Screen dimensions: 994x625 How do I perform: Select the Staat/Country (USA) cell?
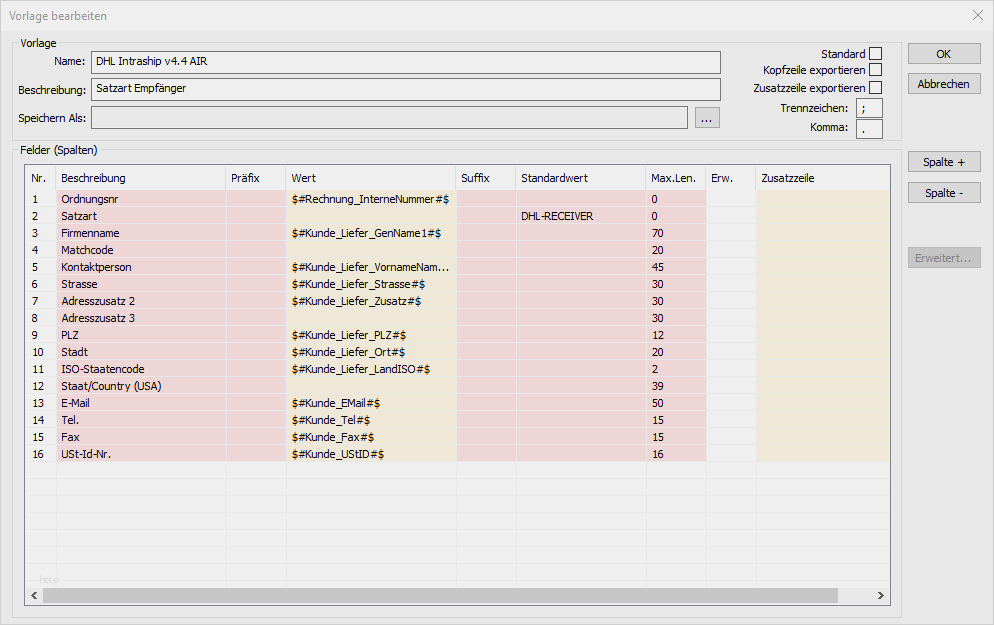(141, 386)
